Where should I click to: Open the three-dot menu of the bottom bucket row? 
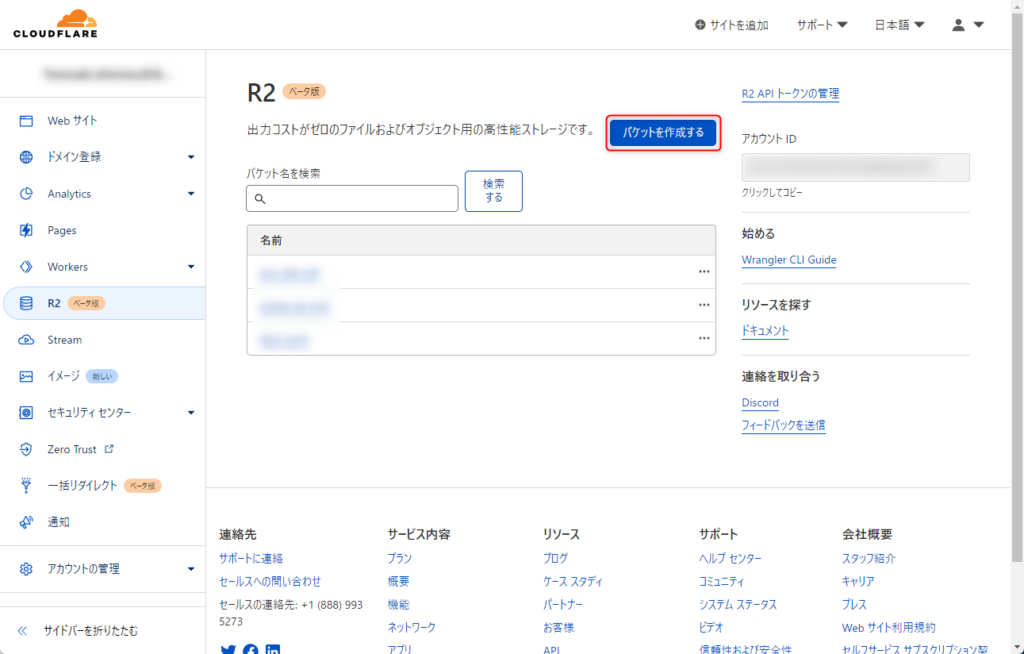click(x=704, y=338)
